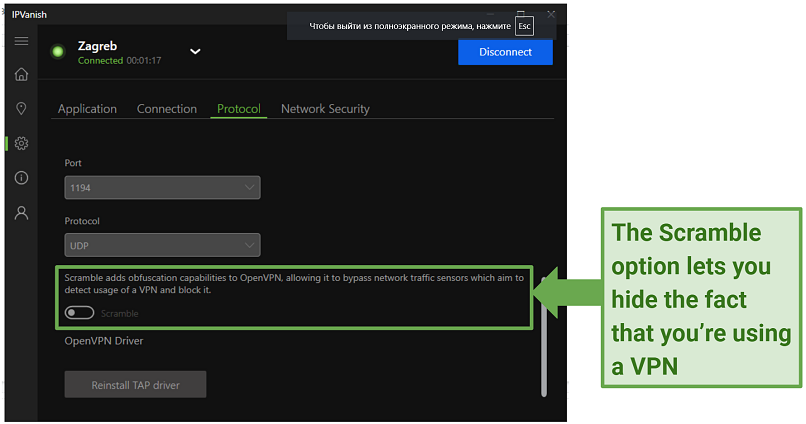Open the hamburger menu in IPVanish sidebar
Viewport: 806px width, 424px height.
(x=21, y=41)
